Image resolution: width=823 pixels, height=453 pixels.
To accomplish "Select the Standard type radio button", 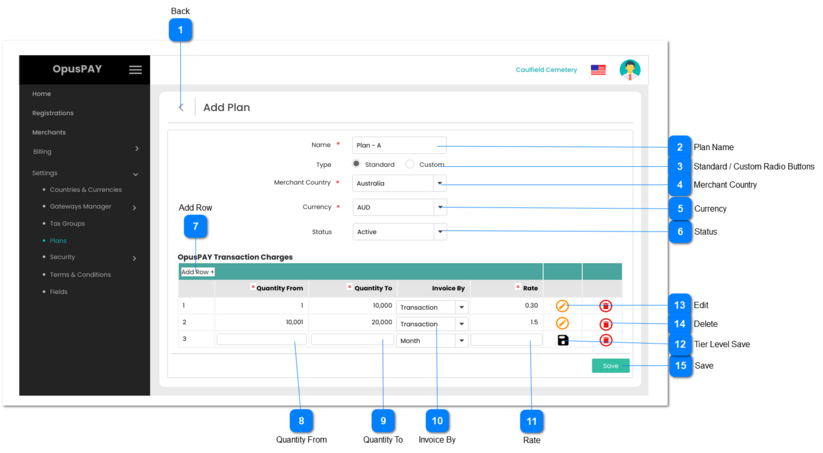I will 356,164.
